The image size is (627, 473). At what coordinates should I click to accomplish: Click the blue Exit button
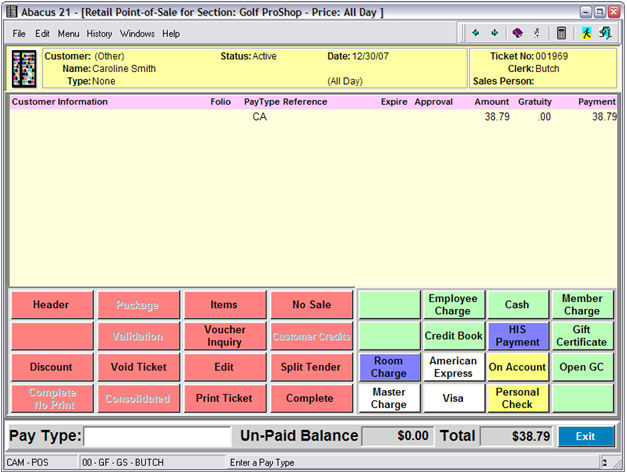coord(585,436)
